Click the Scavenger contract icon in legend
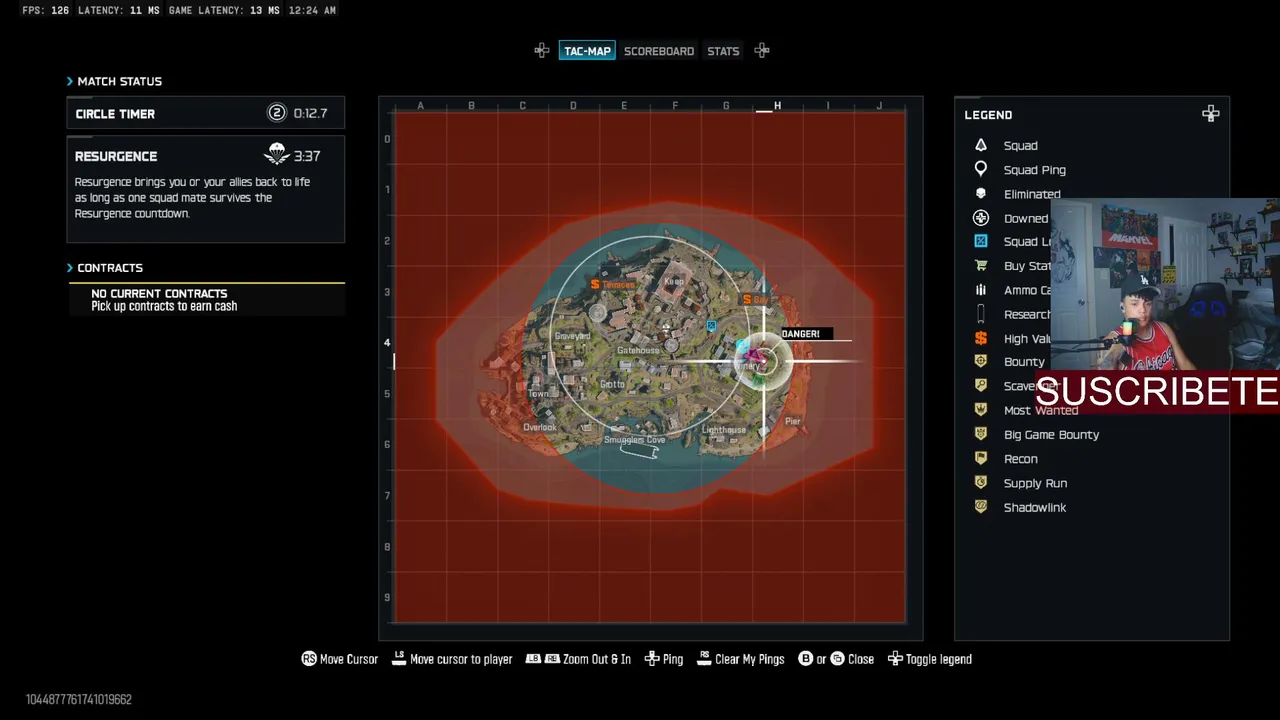This screenshot has height=720, width=1280. click(x=981, y=385)
